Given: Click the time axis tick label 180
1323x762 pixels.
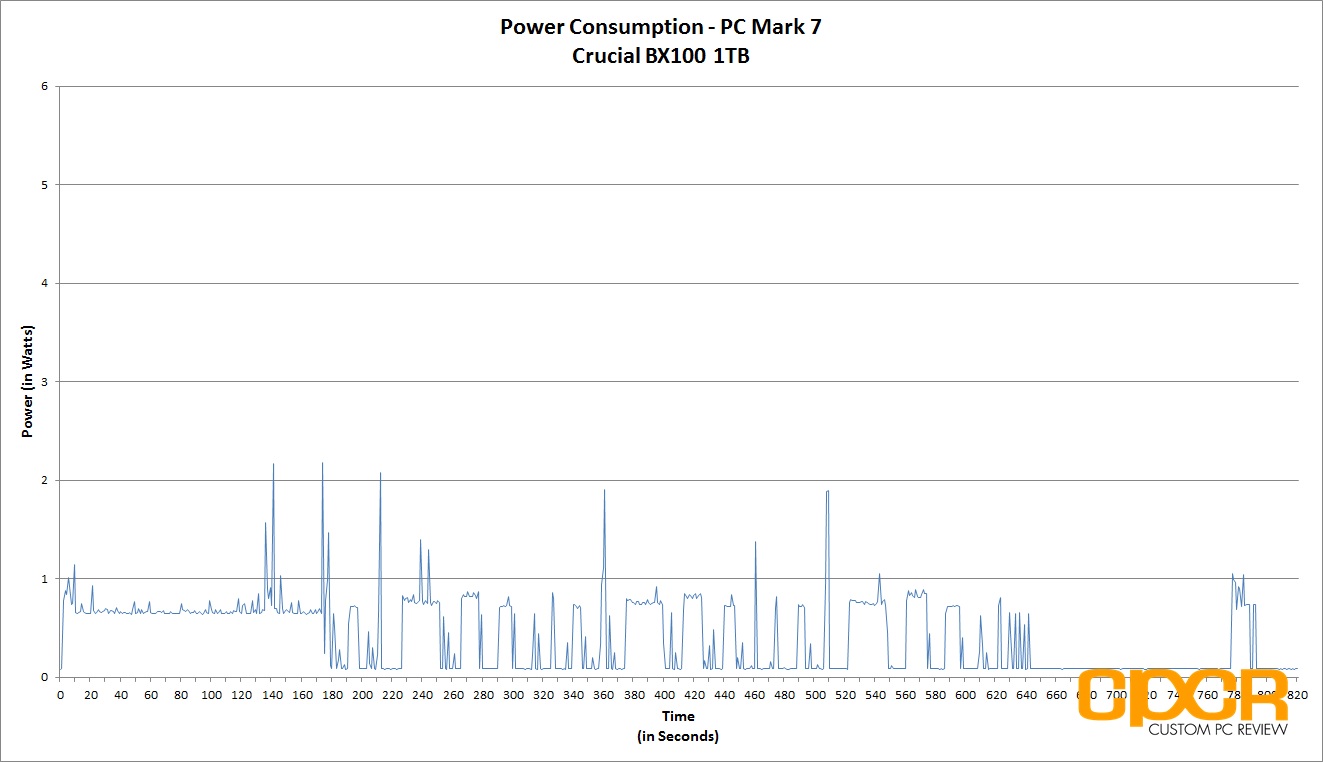Looking at the screenshot, I should 332,694.
